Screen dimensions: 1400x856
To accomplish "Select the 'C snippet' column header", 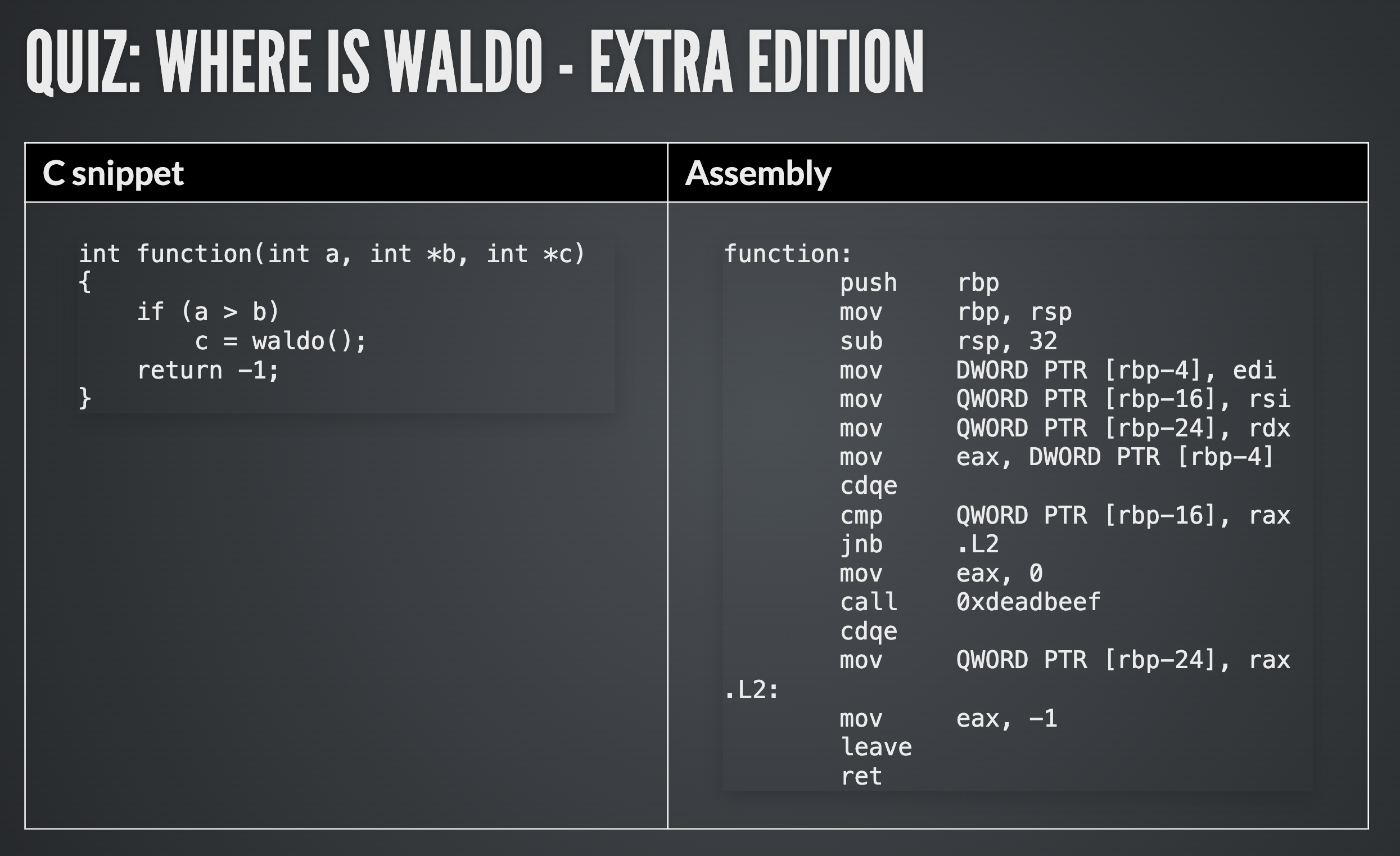I will click(x=113, y=173).
